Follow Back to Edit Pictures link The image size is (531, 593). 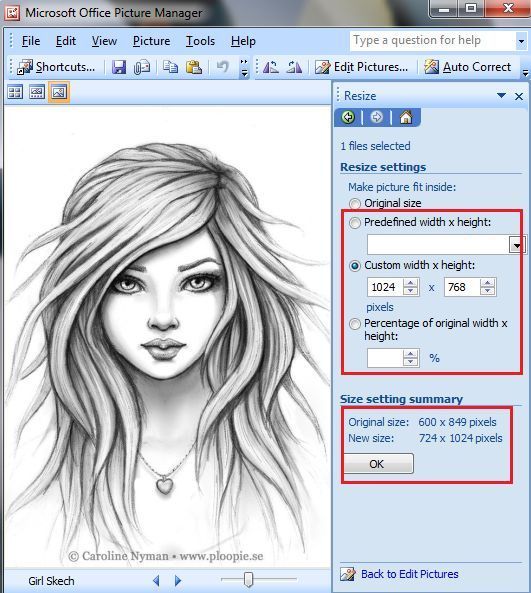pos(410,574)
